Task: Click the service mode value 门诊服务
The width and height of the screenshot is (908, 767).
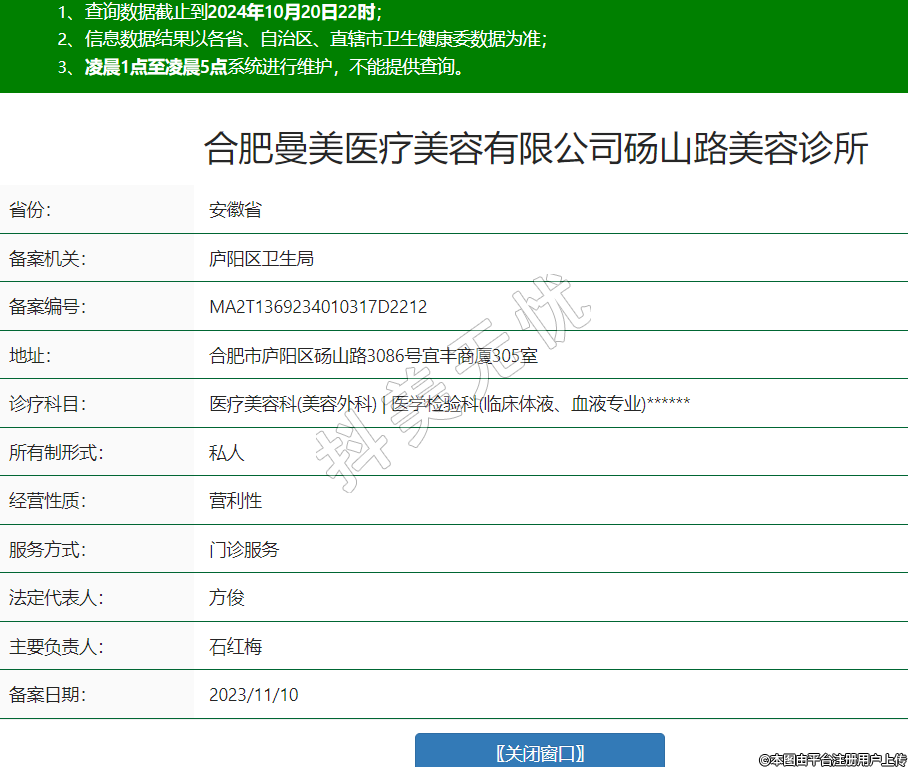Action: (244, 550)
